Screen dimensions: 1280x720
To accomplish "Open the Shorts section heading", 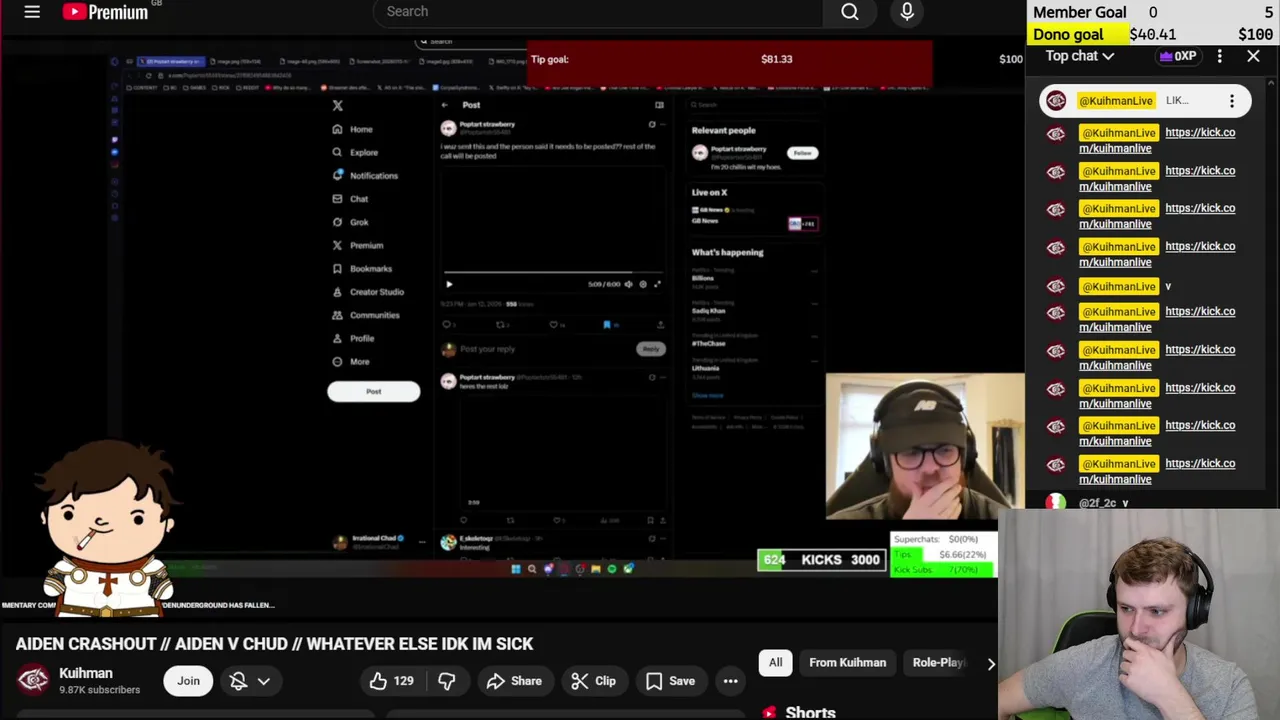I will pos(810,712).
